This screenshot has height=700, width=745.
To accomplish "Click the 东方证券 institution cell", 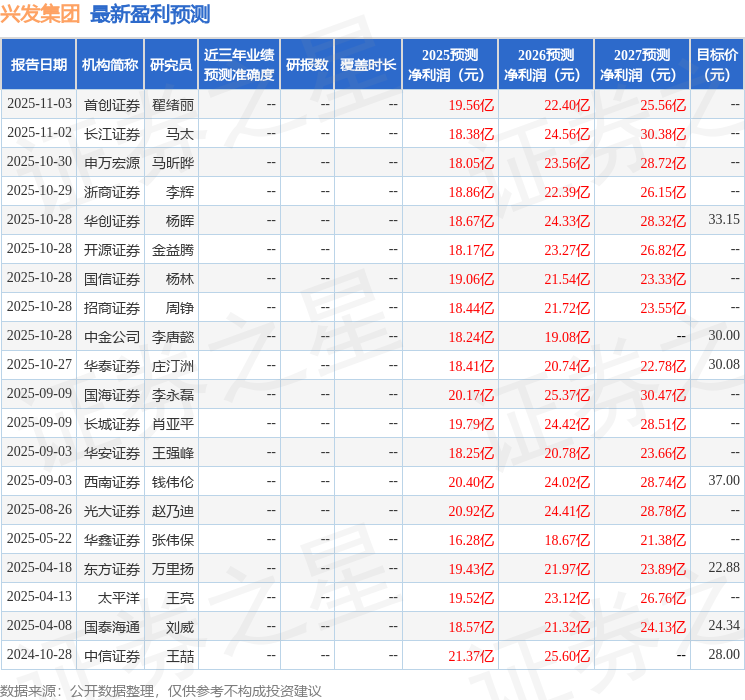I will coord(112,569).
